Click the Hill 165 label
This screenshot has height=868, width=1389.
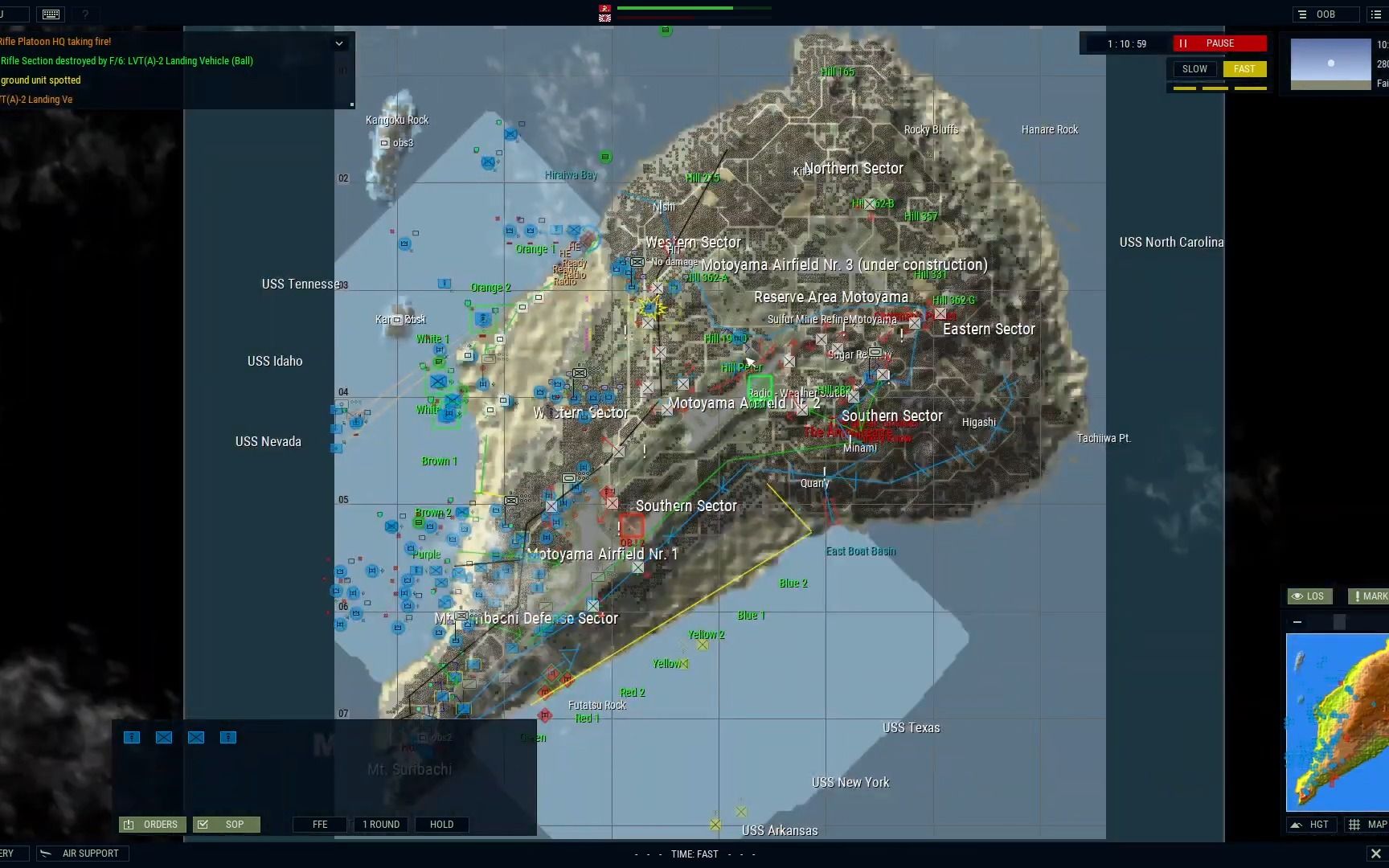pyautogui.click(x=838, y=72)
